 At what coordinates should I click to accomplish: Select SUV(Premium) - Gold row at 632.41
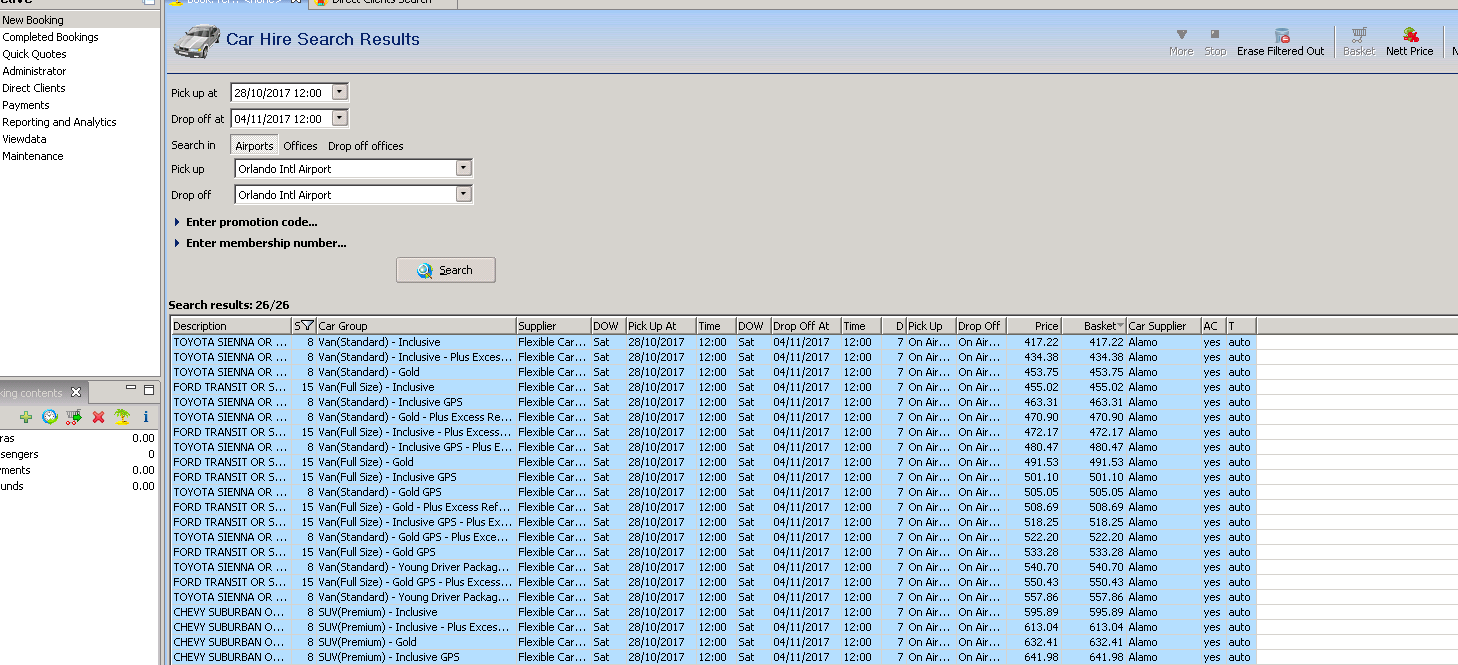tap(713, 642)
